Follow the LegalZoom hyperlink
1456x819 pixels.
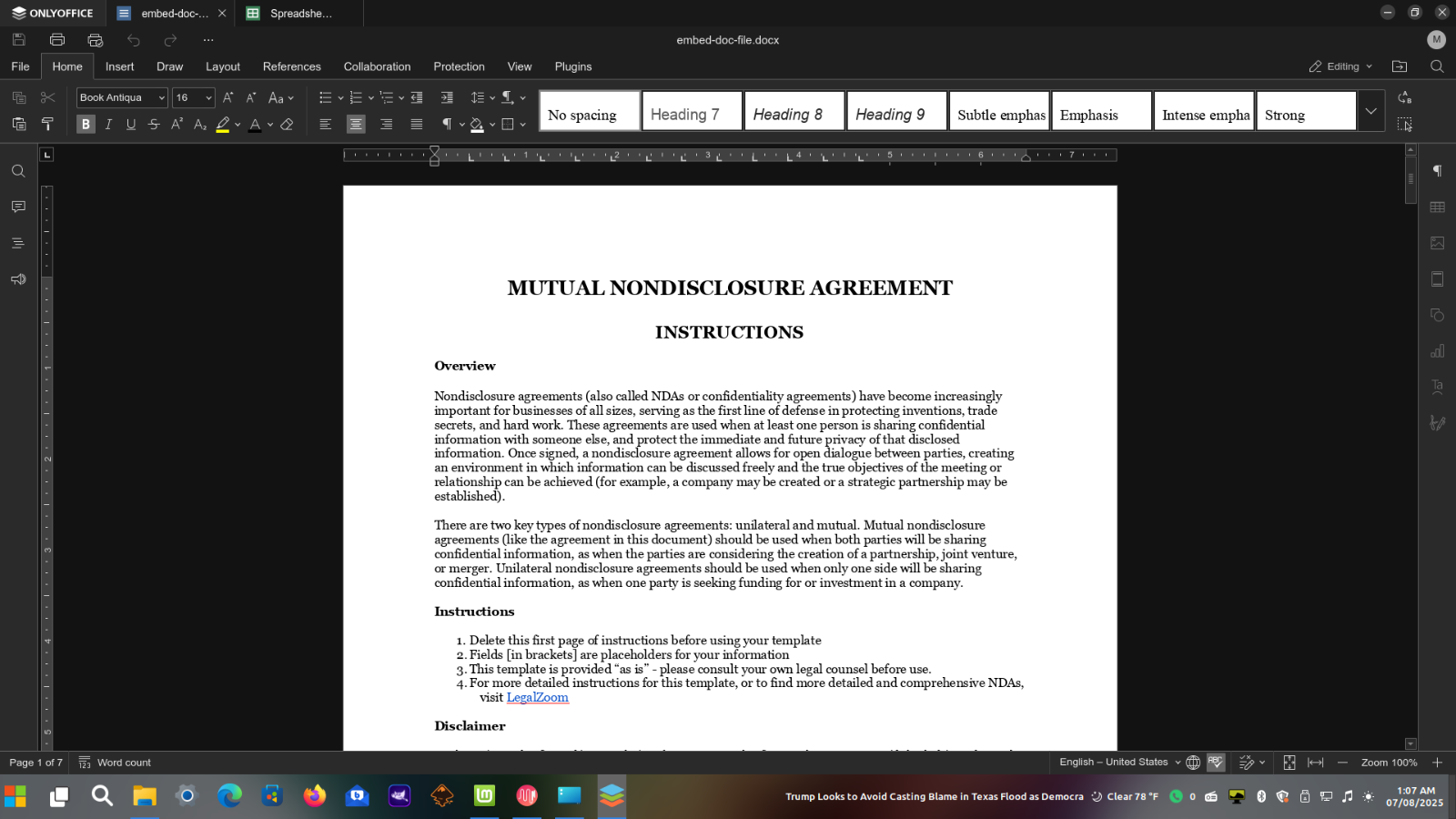coord(537,698)
